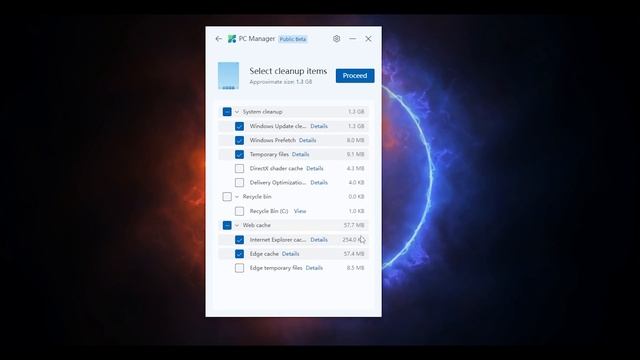Click the cleanup storage illustration icon
Viewport: 640px width, 360px height.
pos(228,76)
